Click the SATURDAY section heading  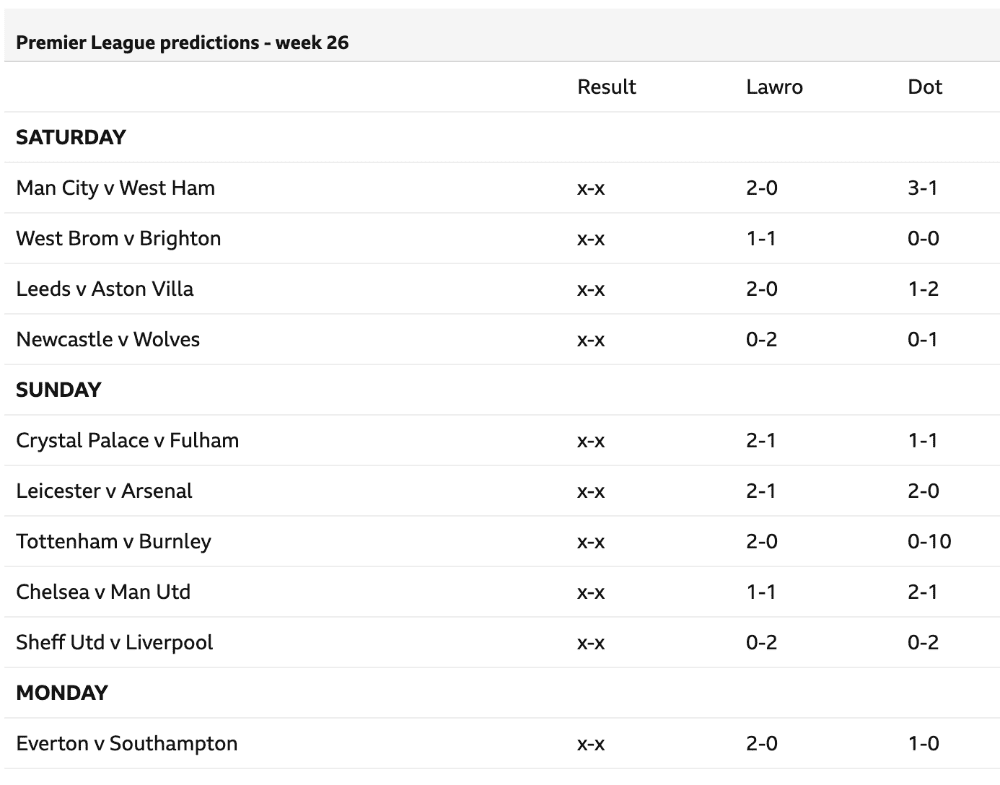[x=71, y=137]
